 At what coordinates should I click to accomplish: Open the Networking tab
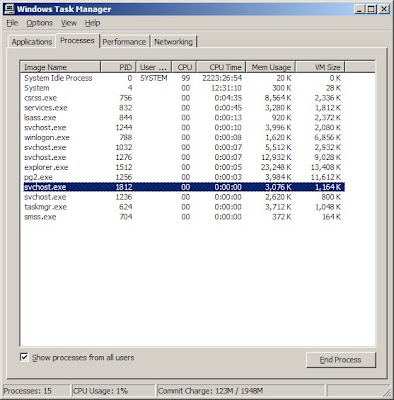click(x=173, y=42)
